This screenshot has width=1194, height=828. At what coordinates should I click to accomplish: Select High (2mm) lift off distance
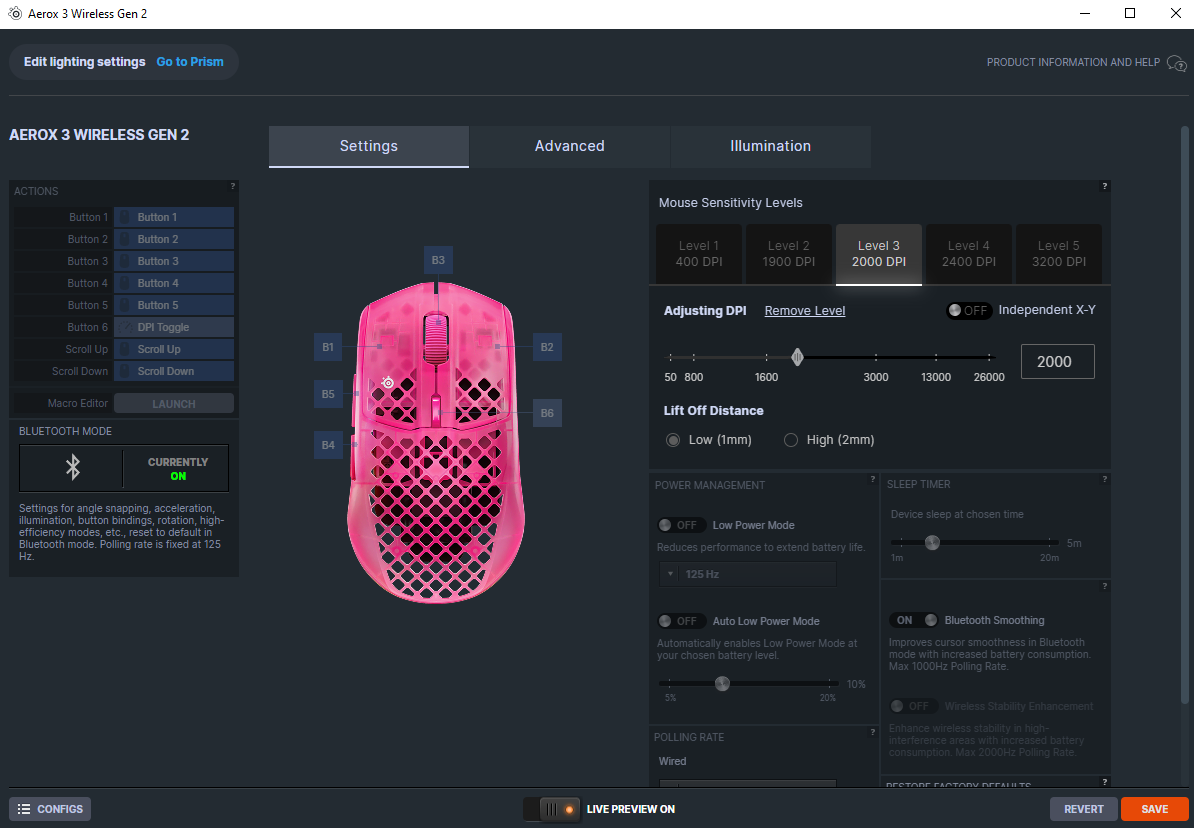[x=791, y=440]
